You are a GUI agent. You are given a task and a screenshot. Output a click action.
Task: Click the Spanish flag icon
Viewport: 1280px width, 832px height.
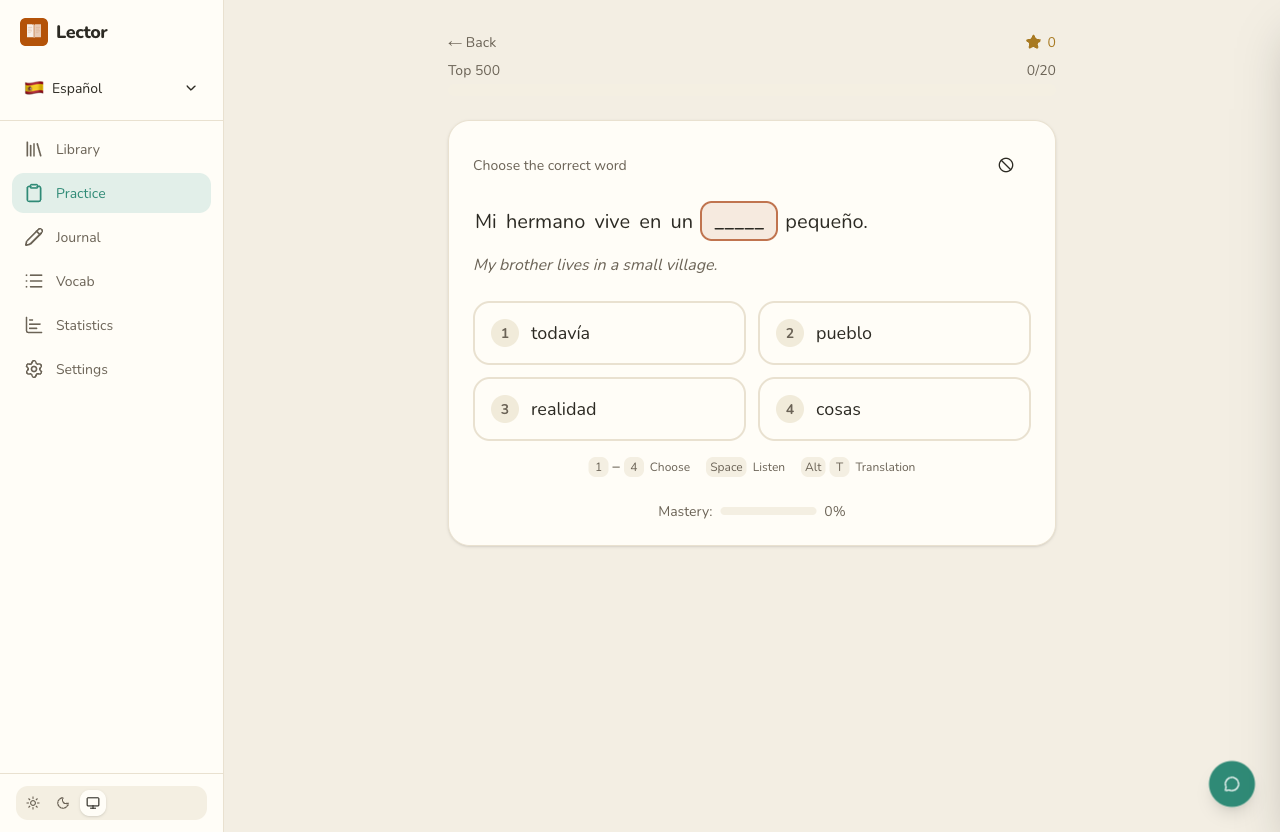(x=34, y=88)
